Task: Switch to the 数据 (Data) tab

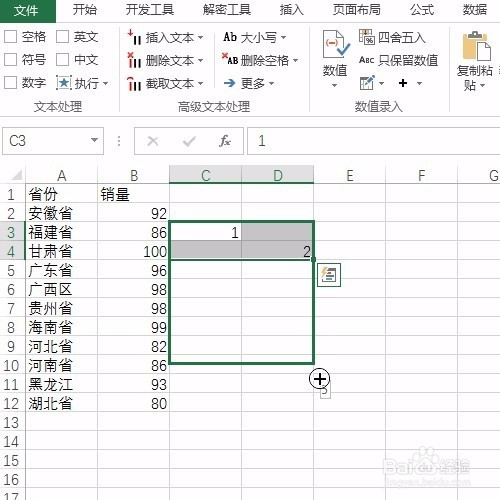Action: click(475, 10)
